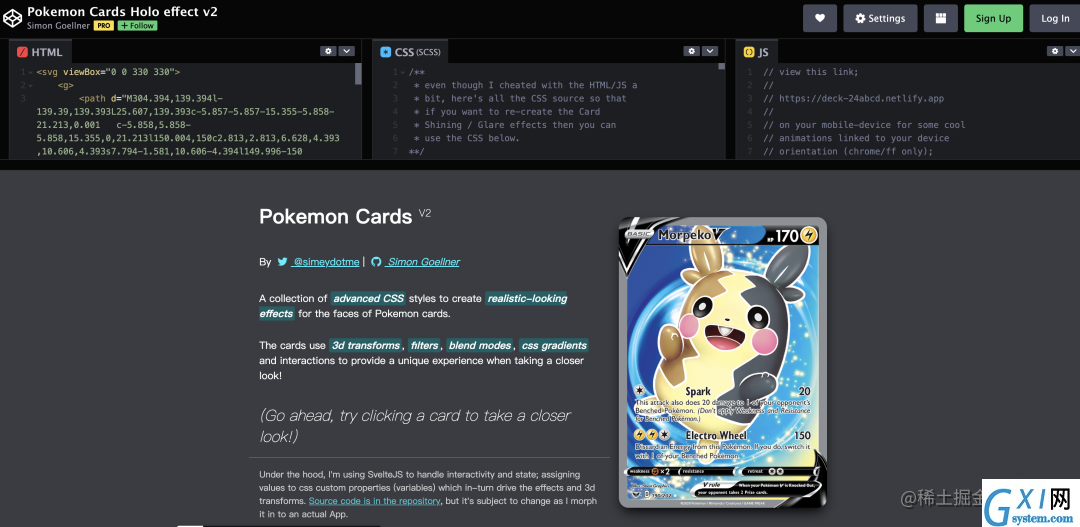Click the netlify URL in JS comment
1080x527 pixels.
pos(862,99)
